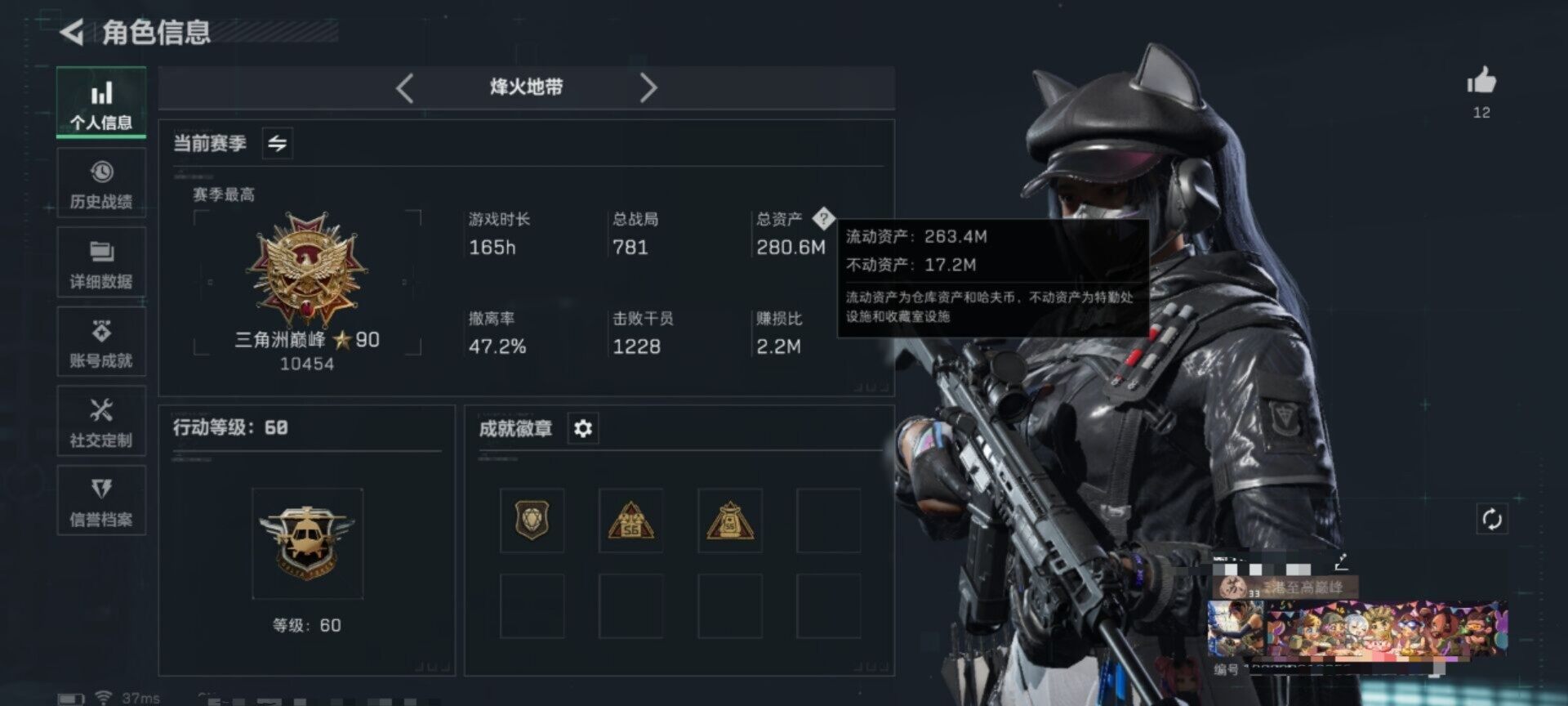Select the first lion shield achievement badge
Image resolution: width=1568 pixels, height=706 pixels.
[x=532, y=521]
